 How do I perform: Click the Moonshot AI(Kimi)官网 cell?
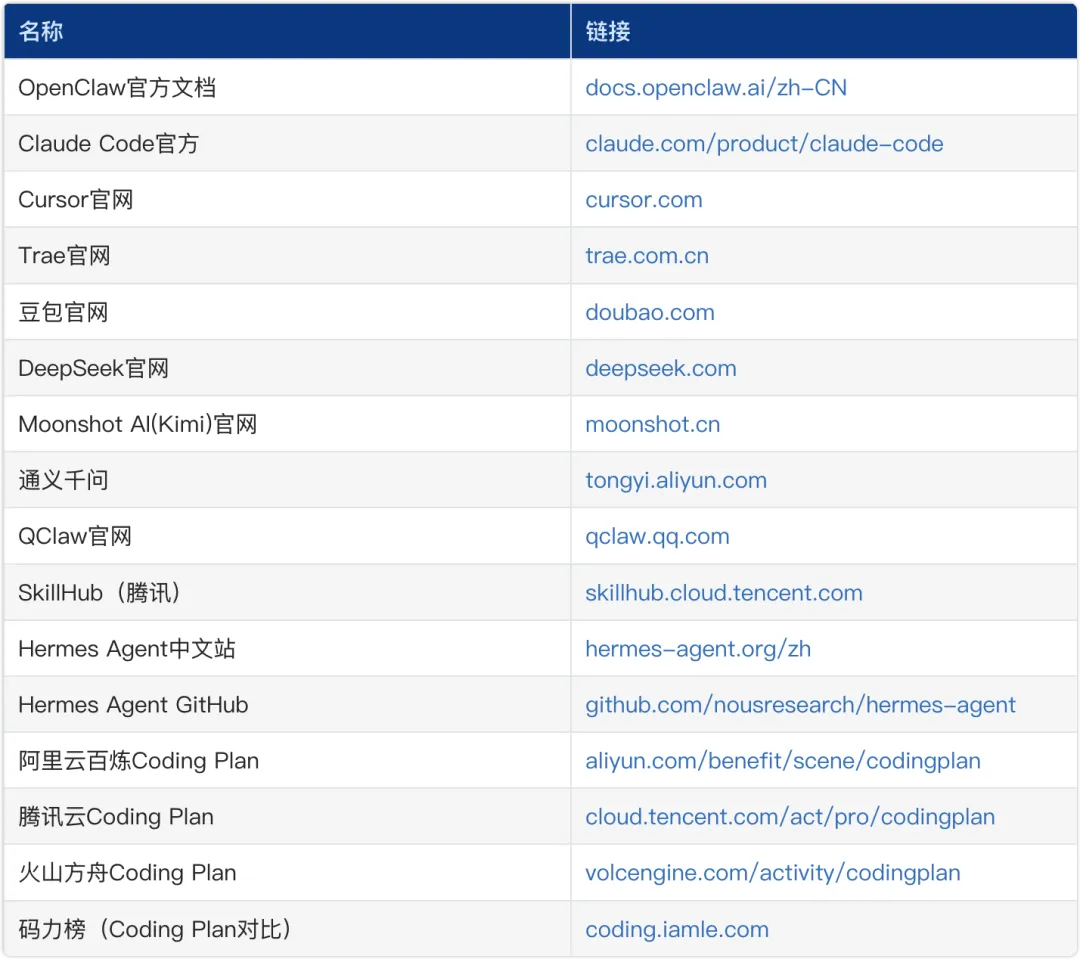tap(287, 424)
